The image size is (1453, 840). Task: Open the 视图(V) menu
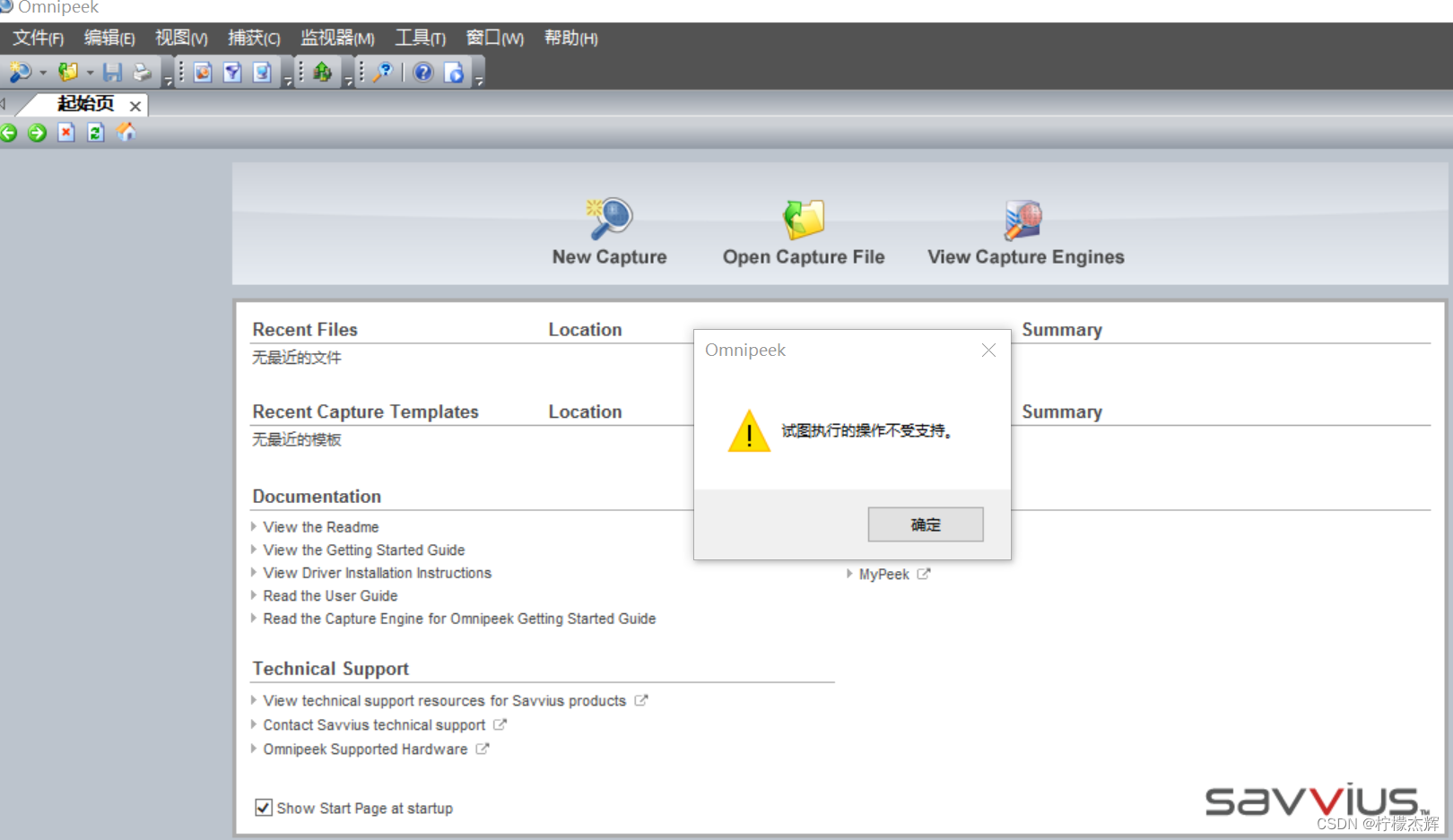(x=181, y=38)
